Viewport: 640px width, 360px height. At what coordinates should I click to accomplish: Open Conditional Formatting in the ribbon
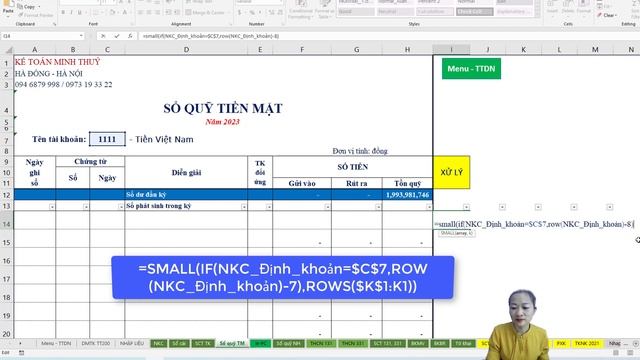coord(301,9)
